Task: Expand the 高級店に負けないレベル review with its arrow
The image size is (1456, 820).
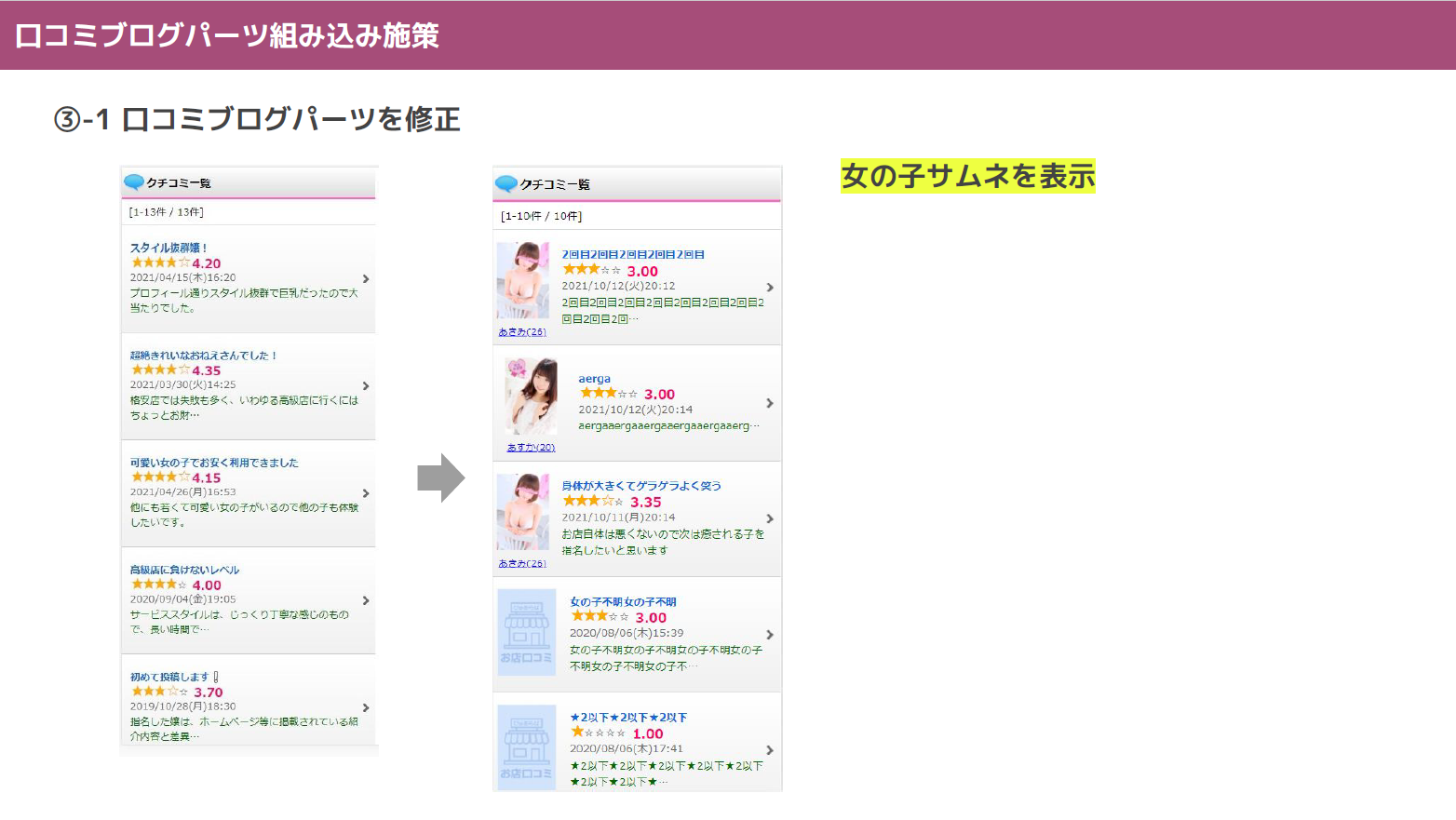Action: (365, 601)
